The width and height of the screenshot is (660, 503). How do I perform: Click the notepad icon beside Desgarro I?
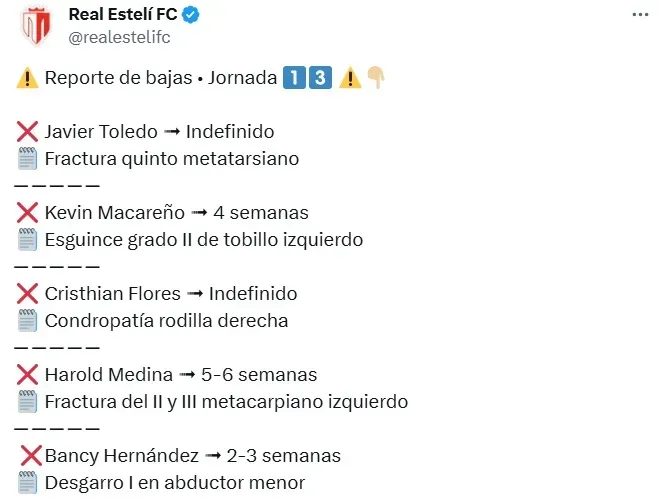point(28,484)
